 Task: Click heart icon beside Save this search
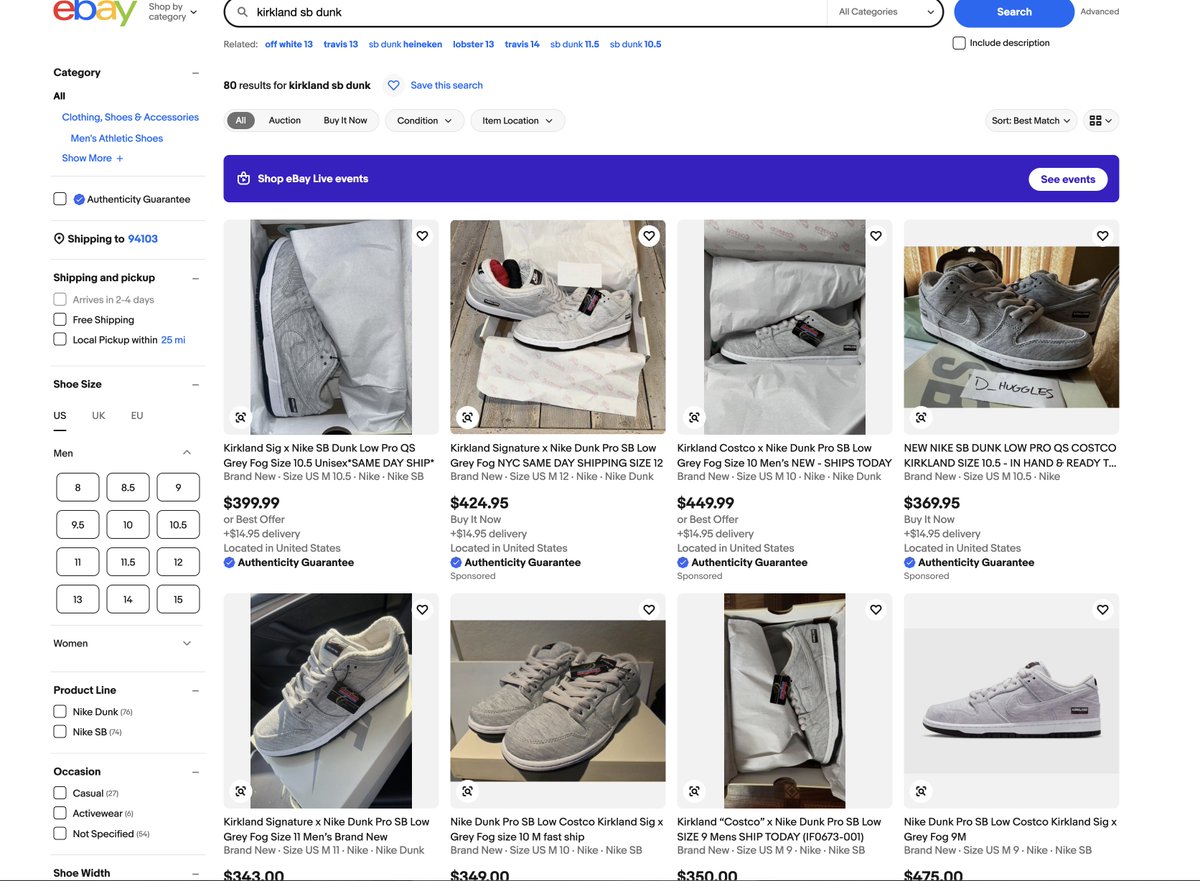point(394,85)
